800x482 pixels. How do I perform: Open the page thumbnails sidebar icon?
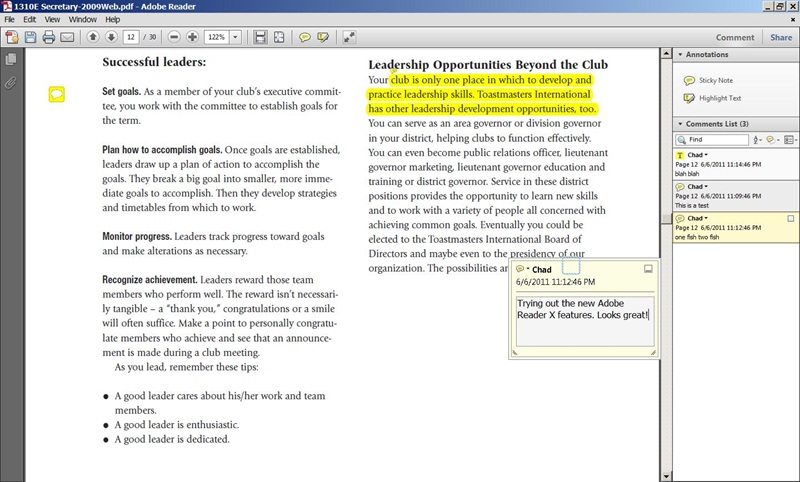pyautogui.click(x=11, y=59)
